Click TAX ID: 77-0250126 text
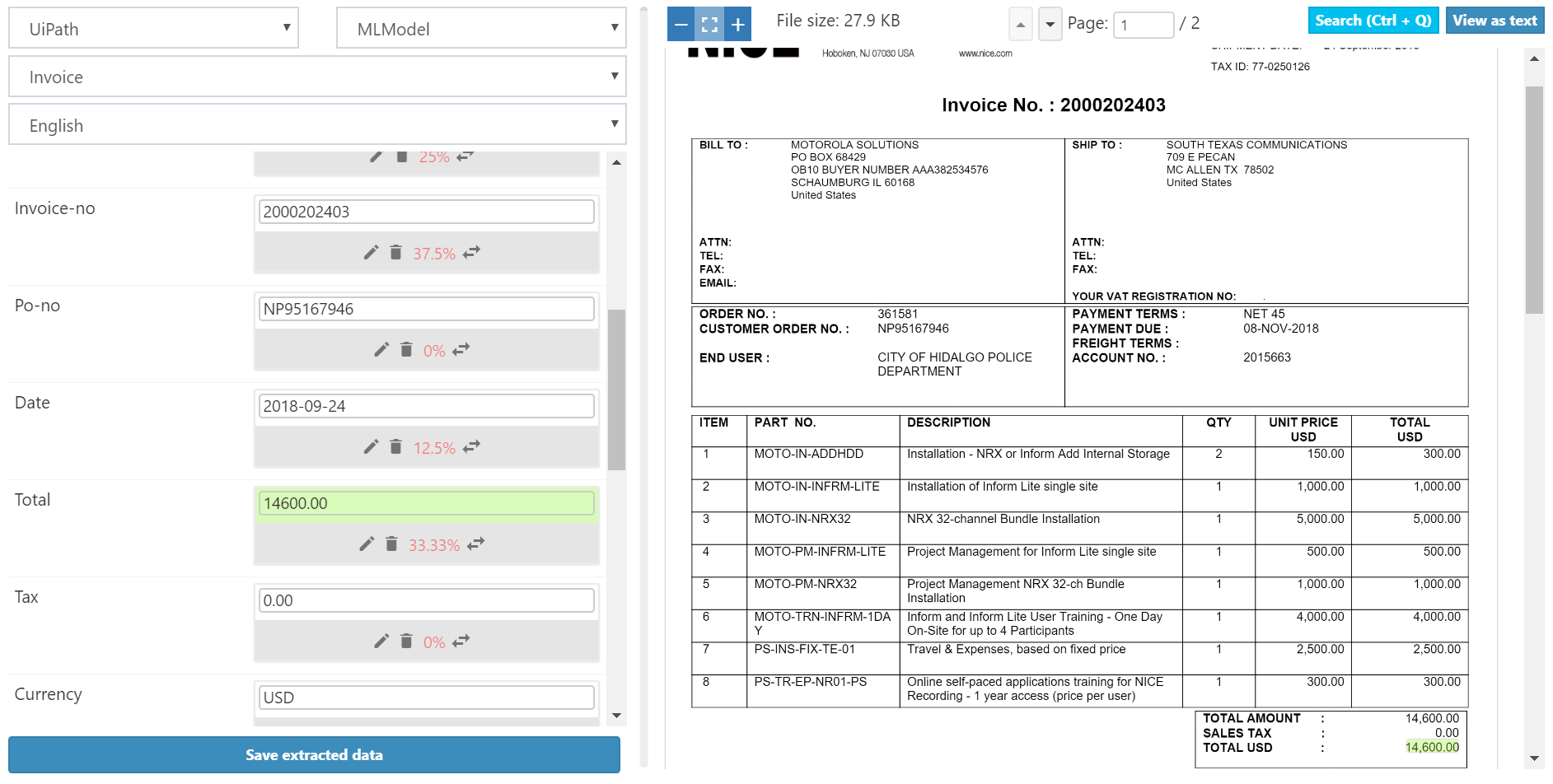This screenshot has height=784, width=1553. point(1260,67)
